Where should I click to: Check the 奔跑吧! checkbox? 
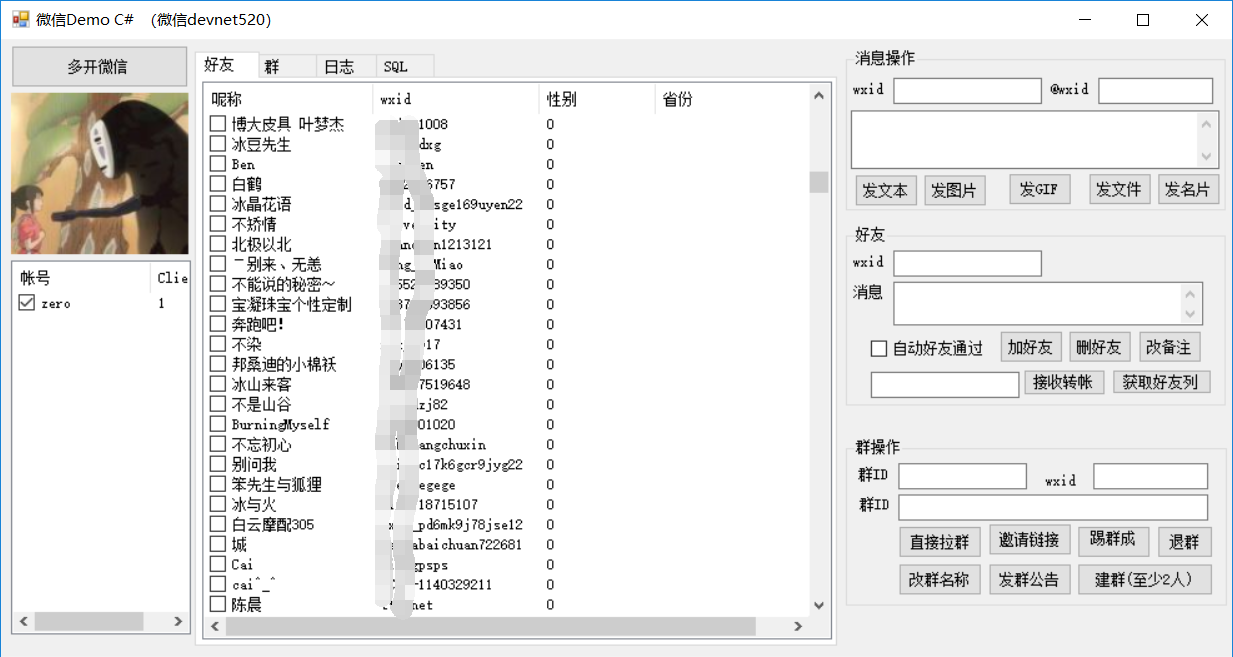pyautogui.click(x=218, y=324)
